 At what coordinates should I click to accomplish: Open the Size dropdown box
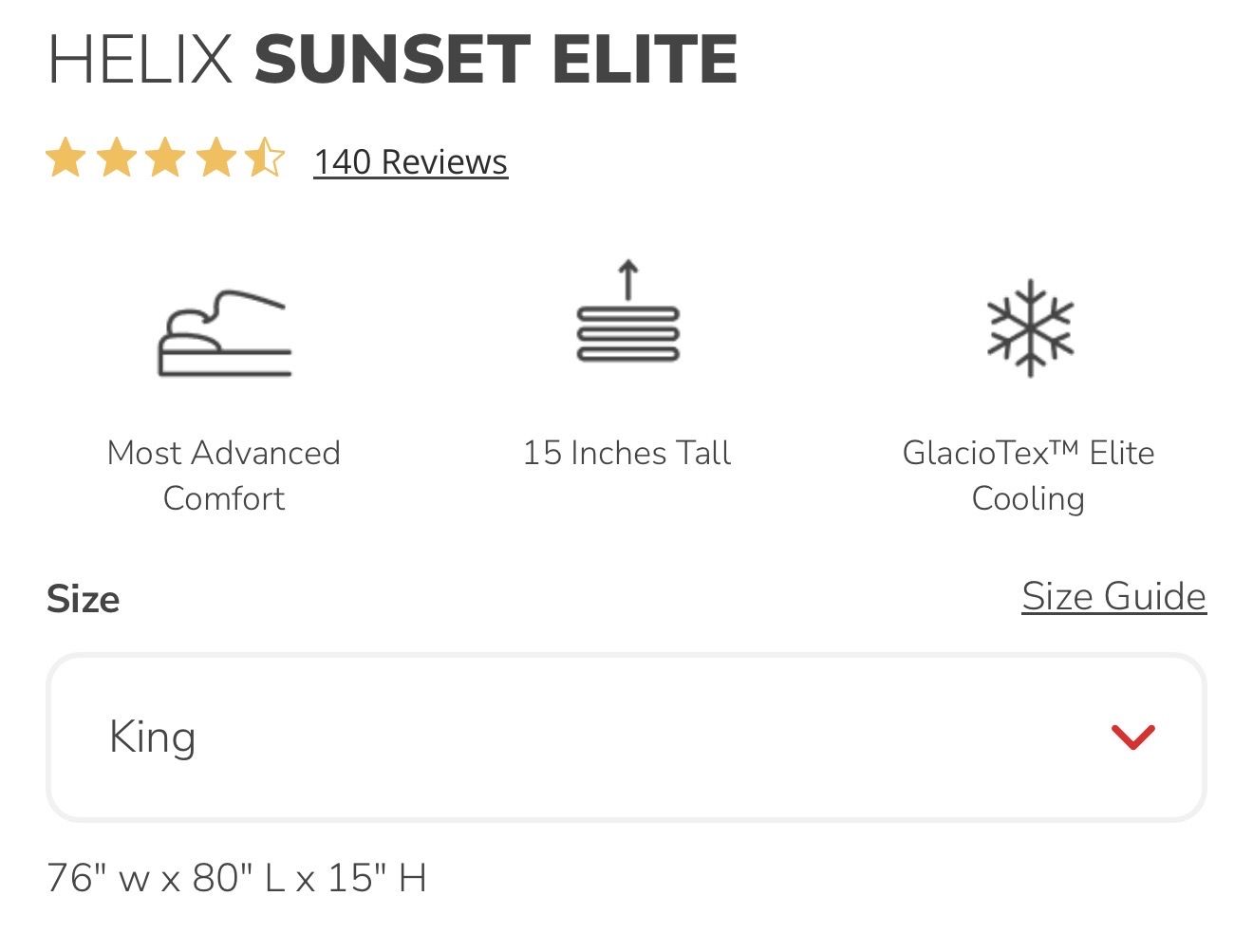(626, 737)
